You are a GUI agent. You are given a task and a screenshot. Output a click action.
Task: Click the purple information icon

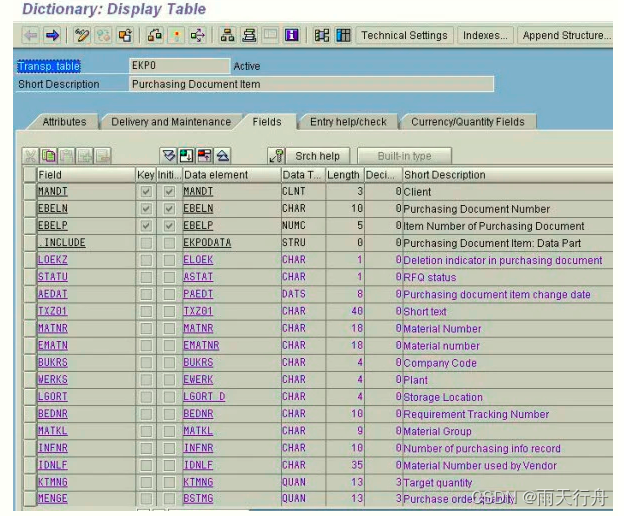pyautogui.click(x=292, y=35)
